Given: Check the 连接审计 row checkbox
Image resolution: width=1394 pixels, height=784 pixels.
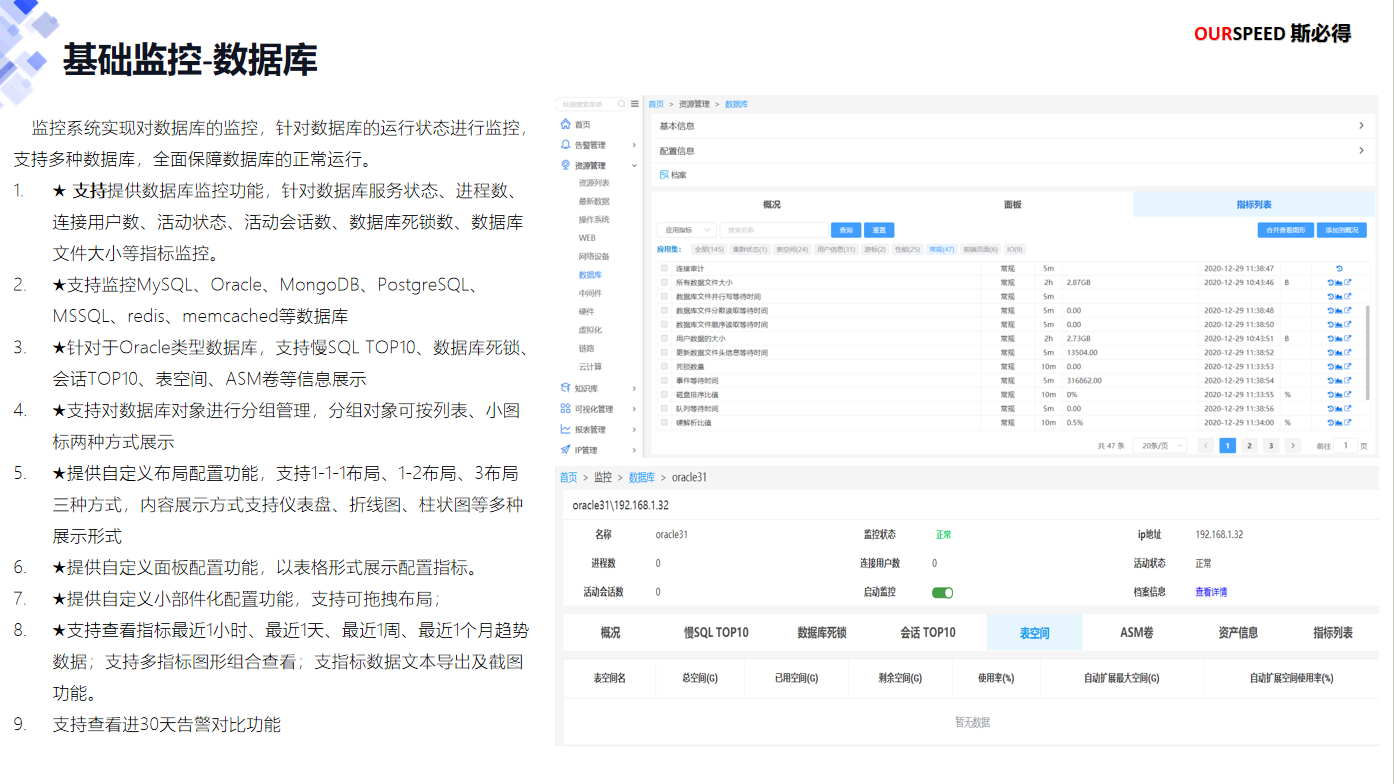Looking at the screenshot, I should pyautogui.click(x=665, y=269).
